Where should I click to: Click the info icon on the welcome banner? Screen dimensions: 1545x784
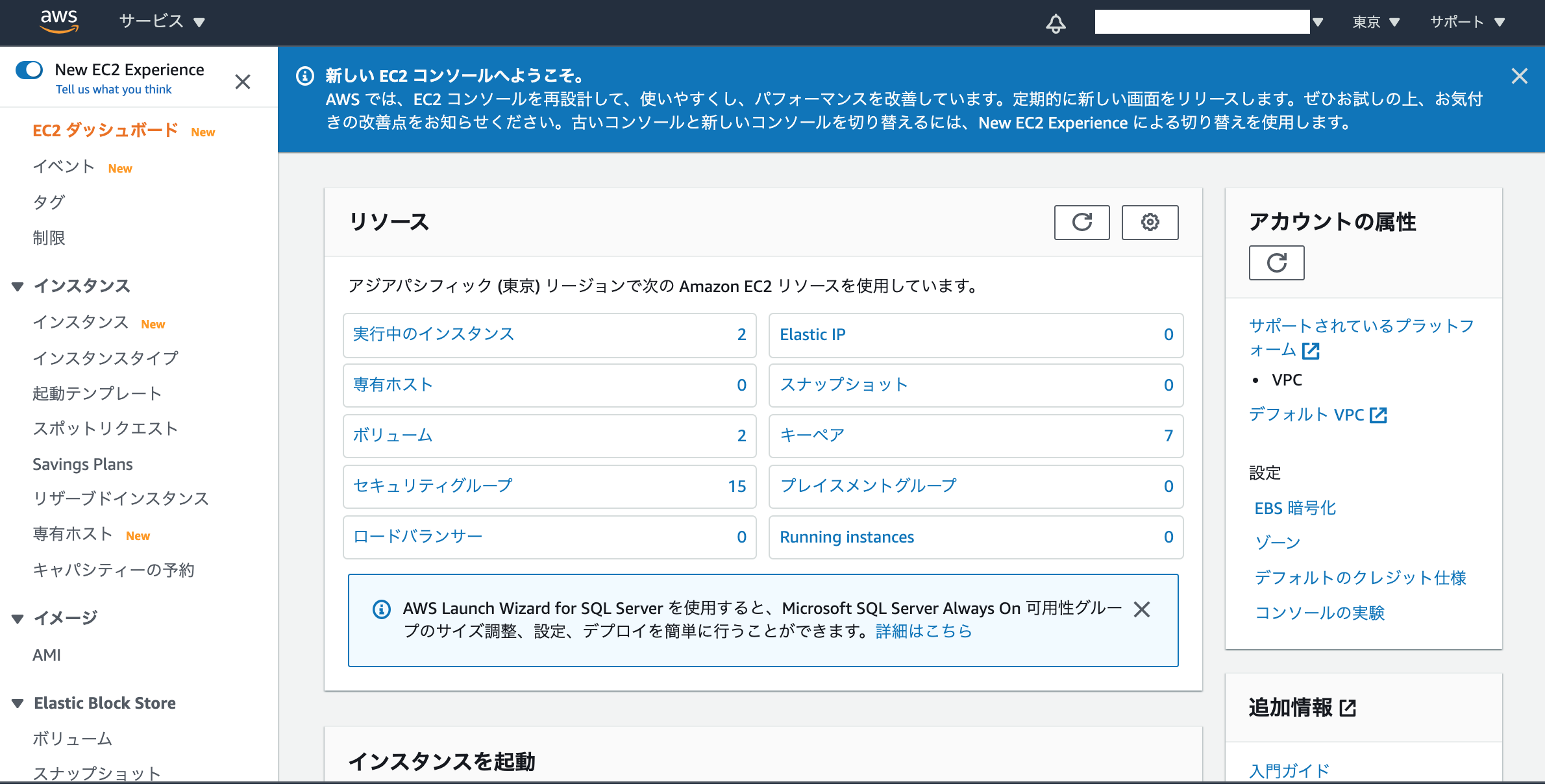click(305, 76)
